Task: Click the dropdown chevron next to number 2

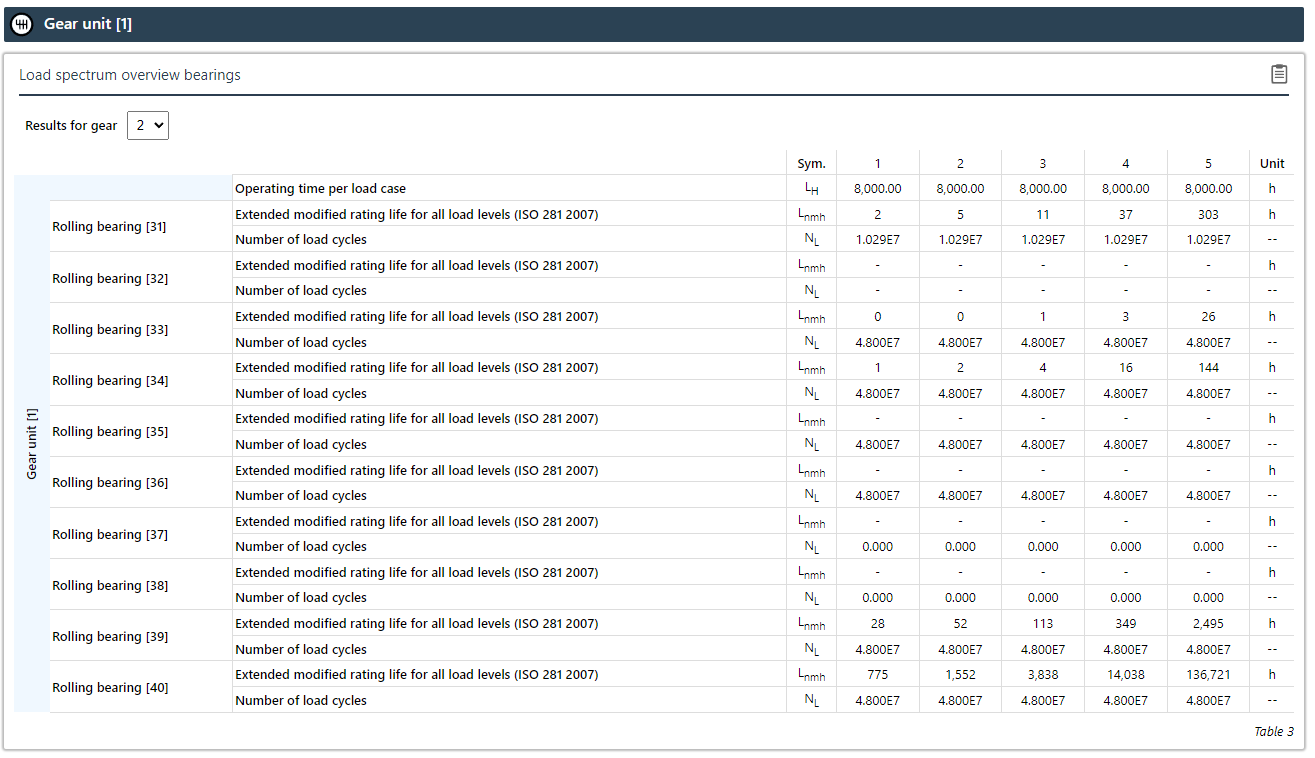Action: point(157,125)
